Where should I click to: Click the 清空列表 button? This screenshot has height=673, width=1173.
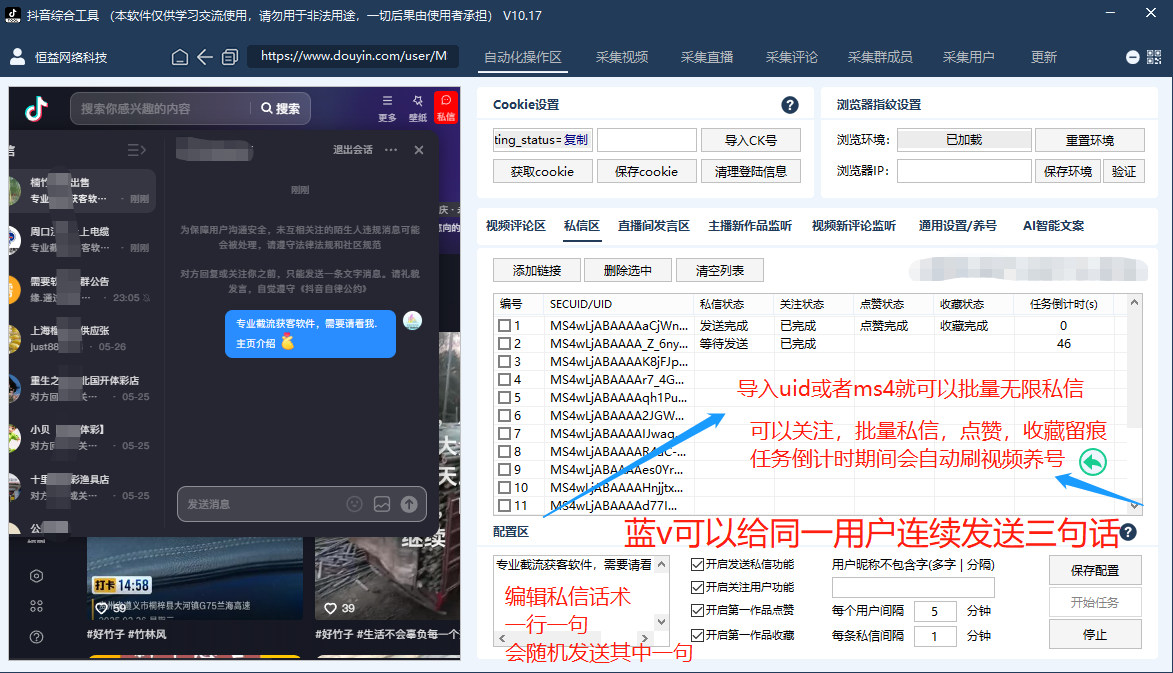click(723, 270)
